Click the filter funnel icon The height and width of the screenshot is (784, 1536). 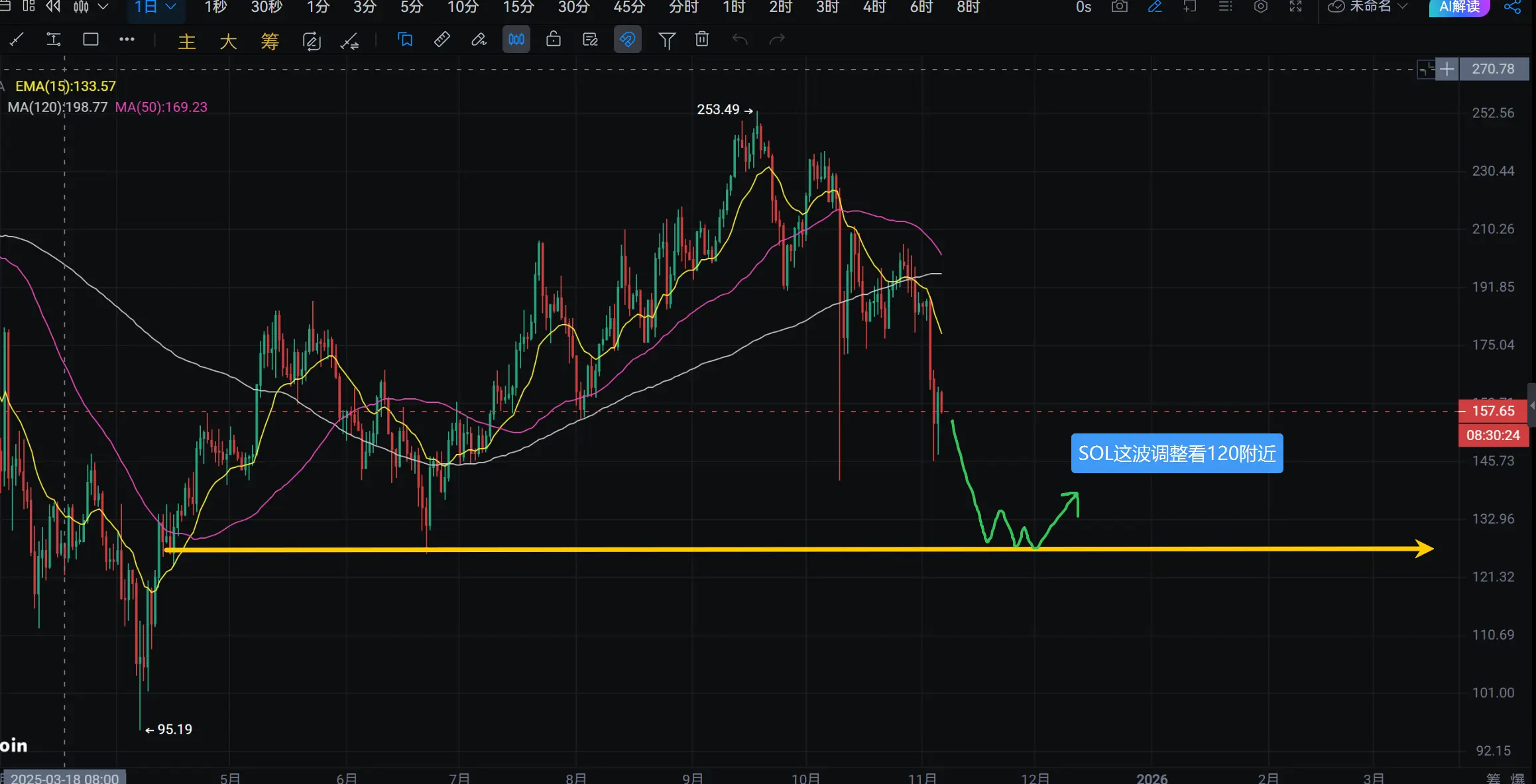[x=666, y=40]
